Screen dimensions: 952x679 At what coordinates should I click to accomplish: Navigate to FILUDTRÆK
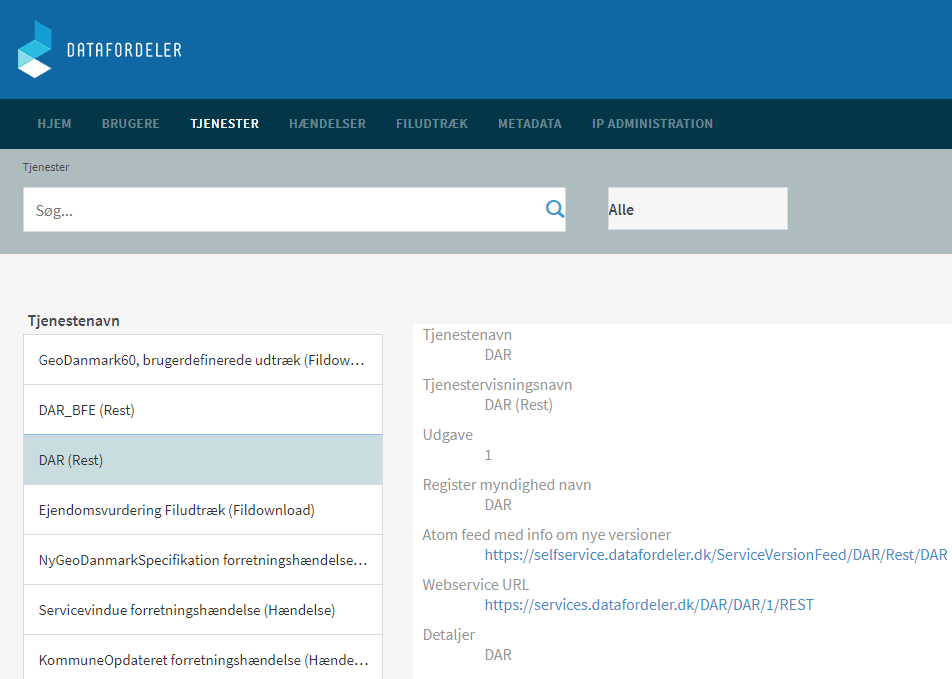point(432,124)
